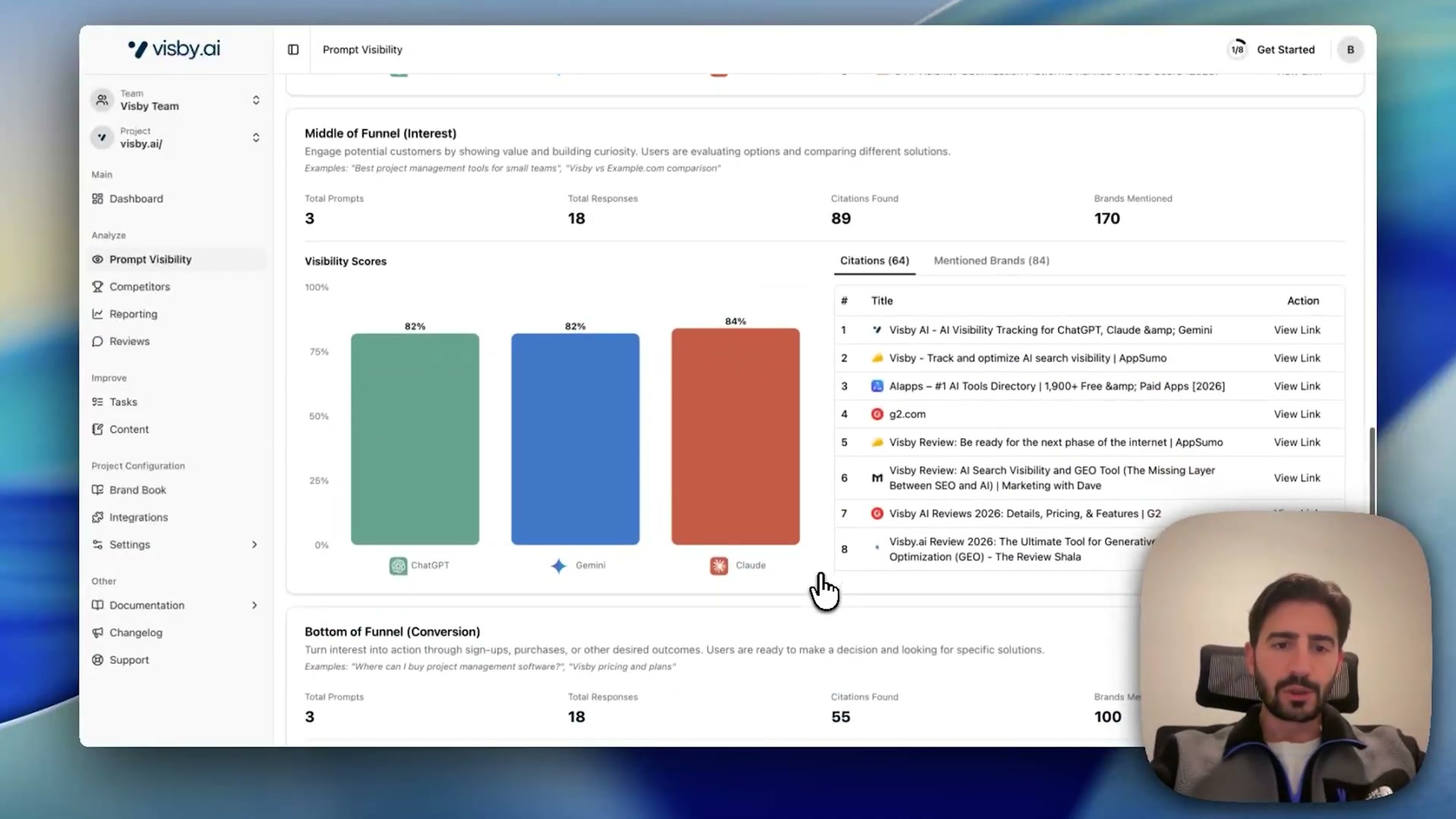Toggle the sidebar panel icon

click(293, 49)
